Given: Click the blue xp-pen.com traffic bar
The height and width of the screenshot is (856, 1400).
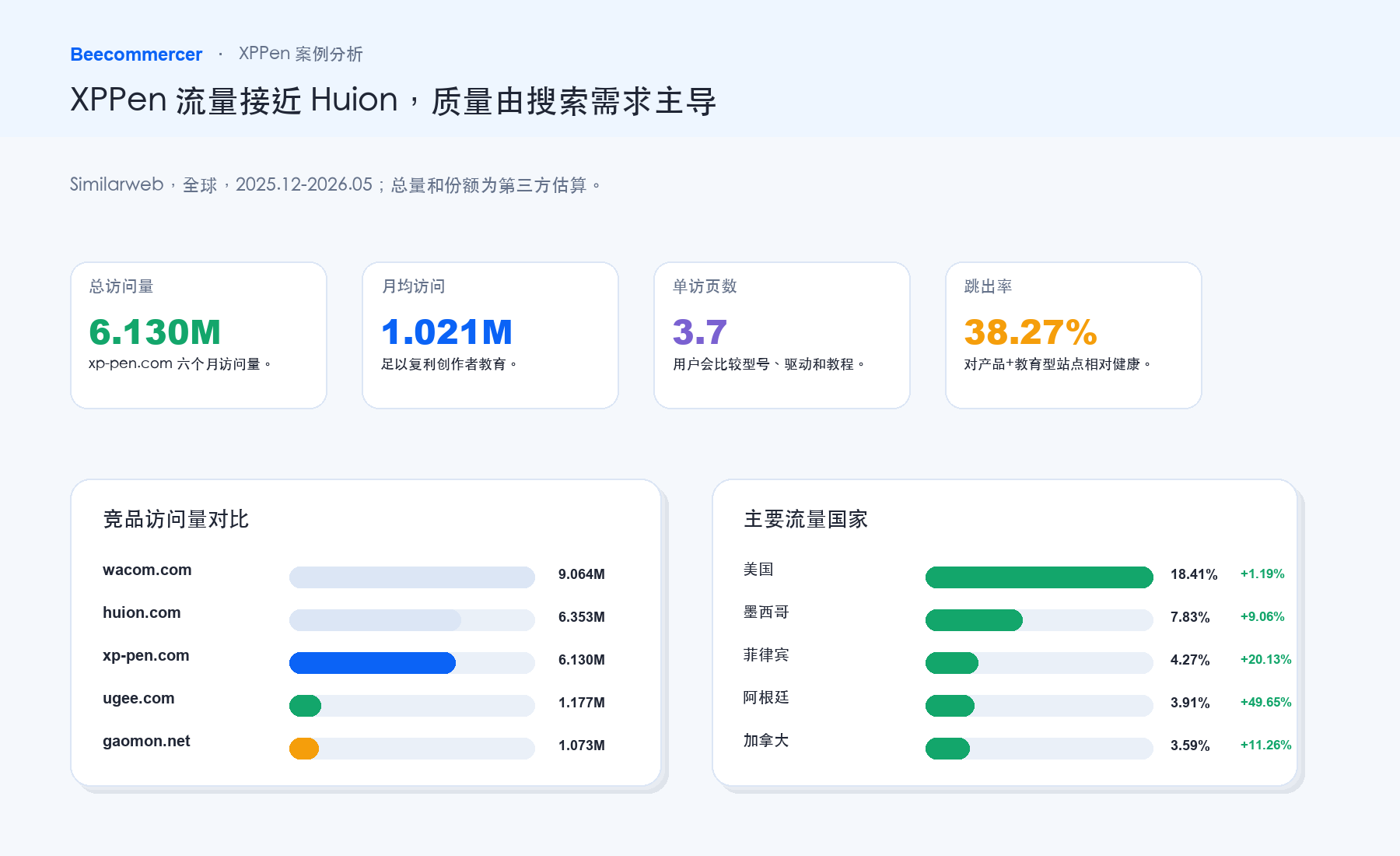Looking at the screenshot, I should coord(373,663).
